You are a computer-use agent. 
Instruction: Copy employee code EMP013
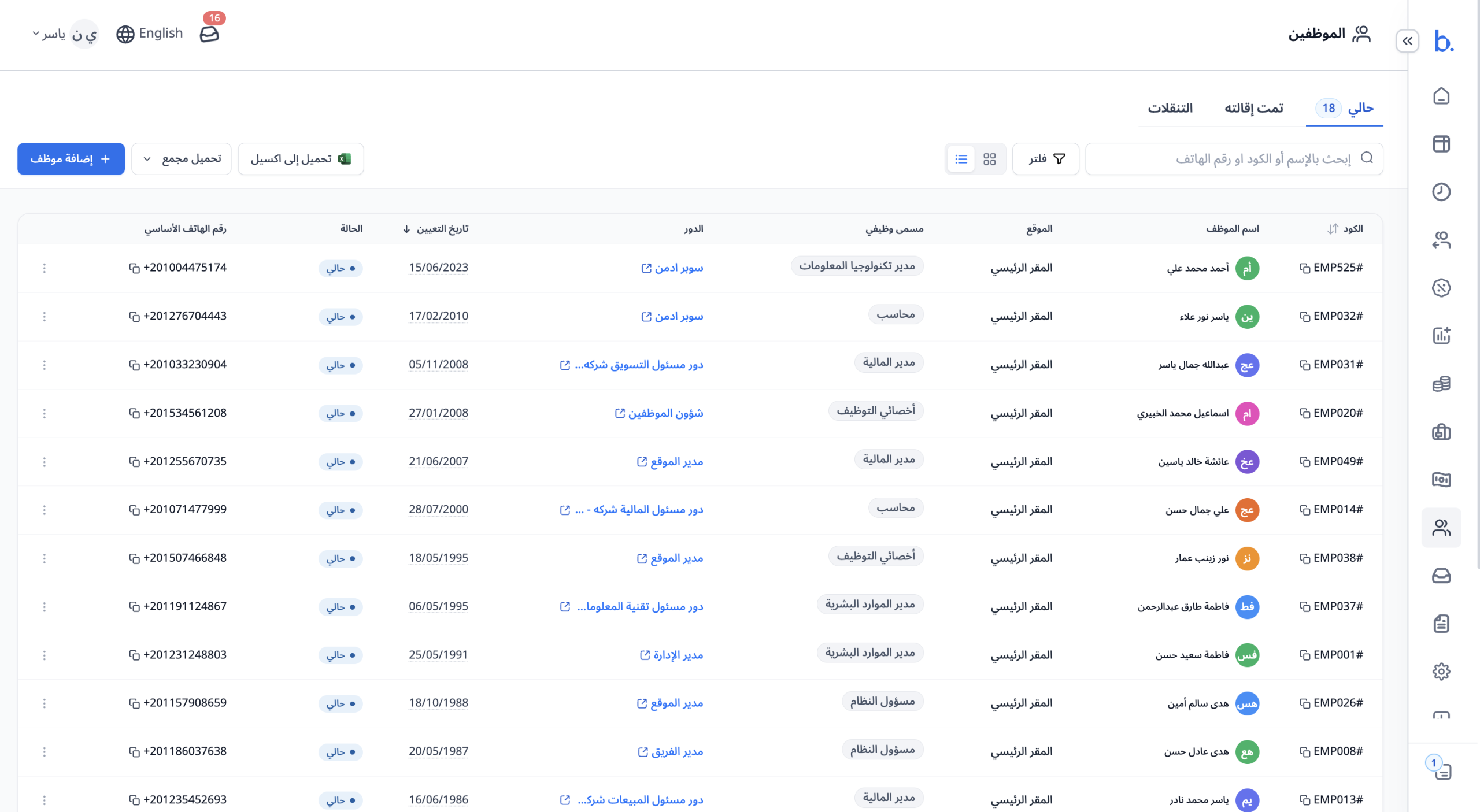[x=1304, y=800]
